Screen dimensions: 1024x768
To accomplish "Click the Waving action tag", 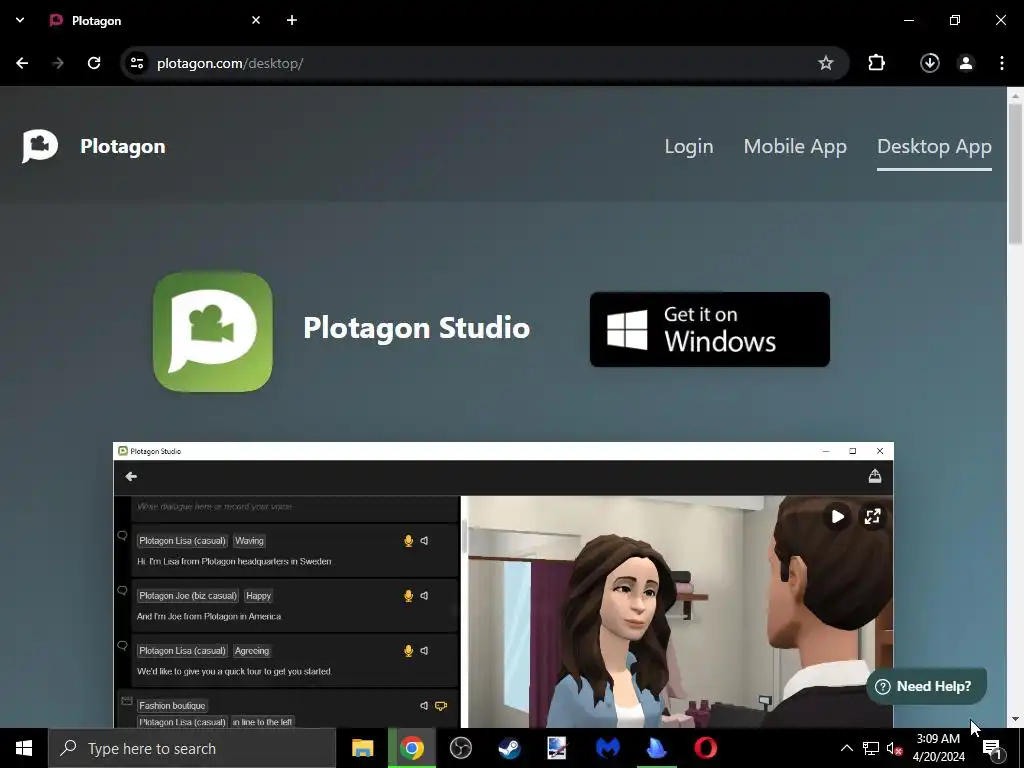I will 249,541.
